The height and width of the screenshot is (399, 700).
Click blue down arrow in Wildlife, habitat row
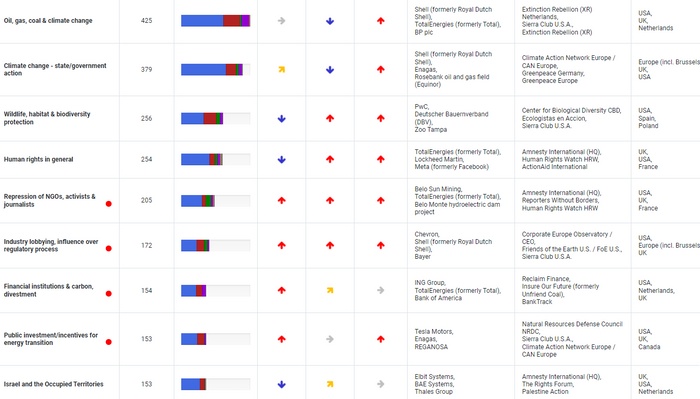click(x=282, y=119)
